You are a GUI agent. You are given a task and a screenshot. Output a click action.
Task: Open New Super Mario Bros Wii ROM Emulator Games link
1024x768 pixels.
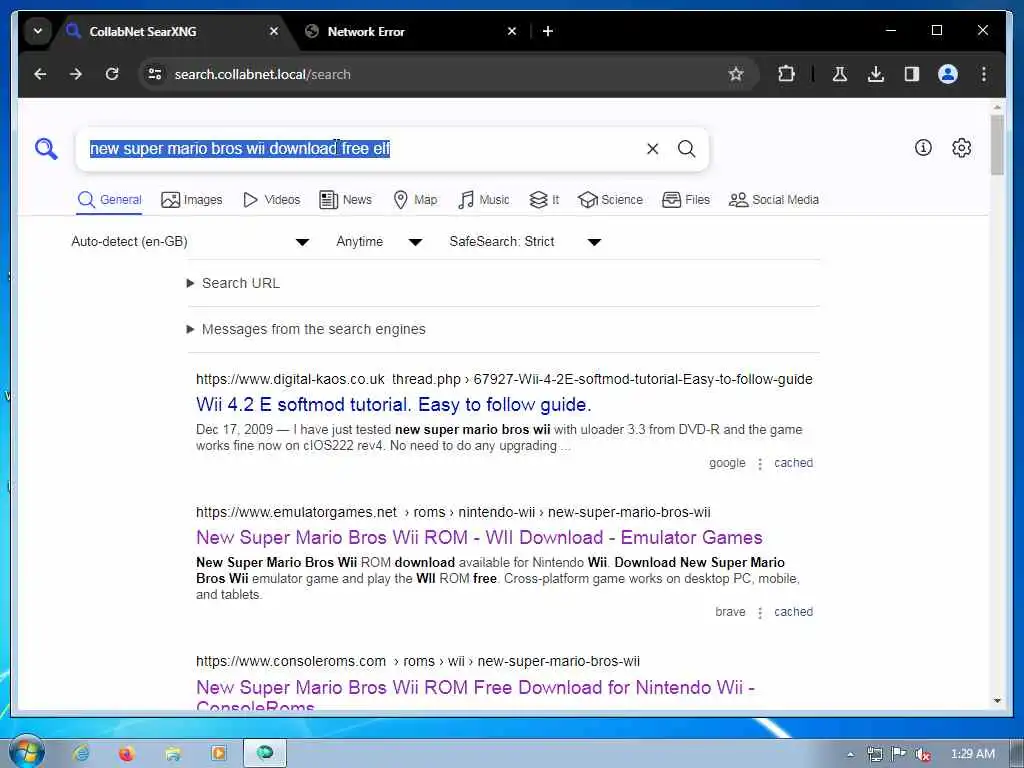tap(479, 537)
